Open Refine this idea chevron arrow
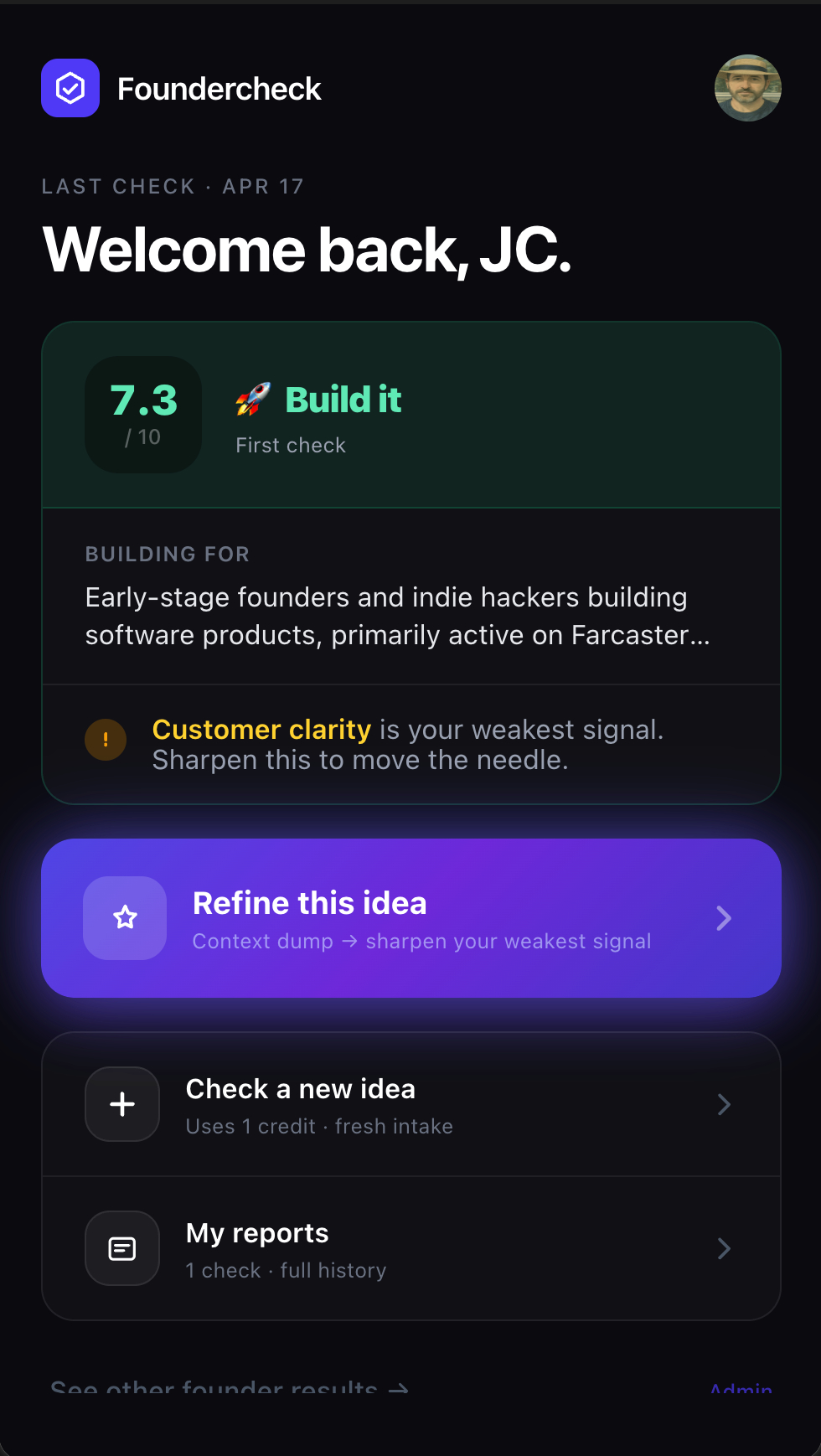The height and width of the screenshot is (1456, 821). coord(724,918)
